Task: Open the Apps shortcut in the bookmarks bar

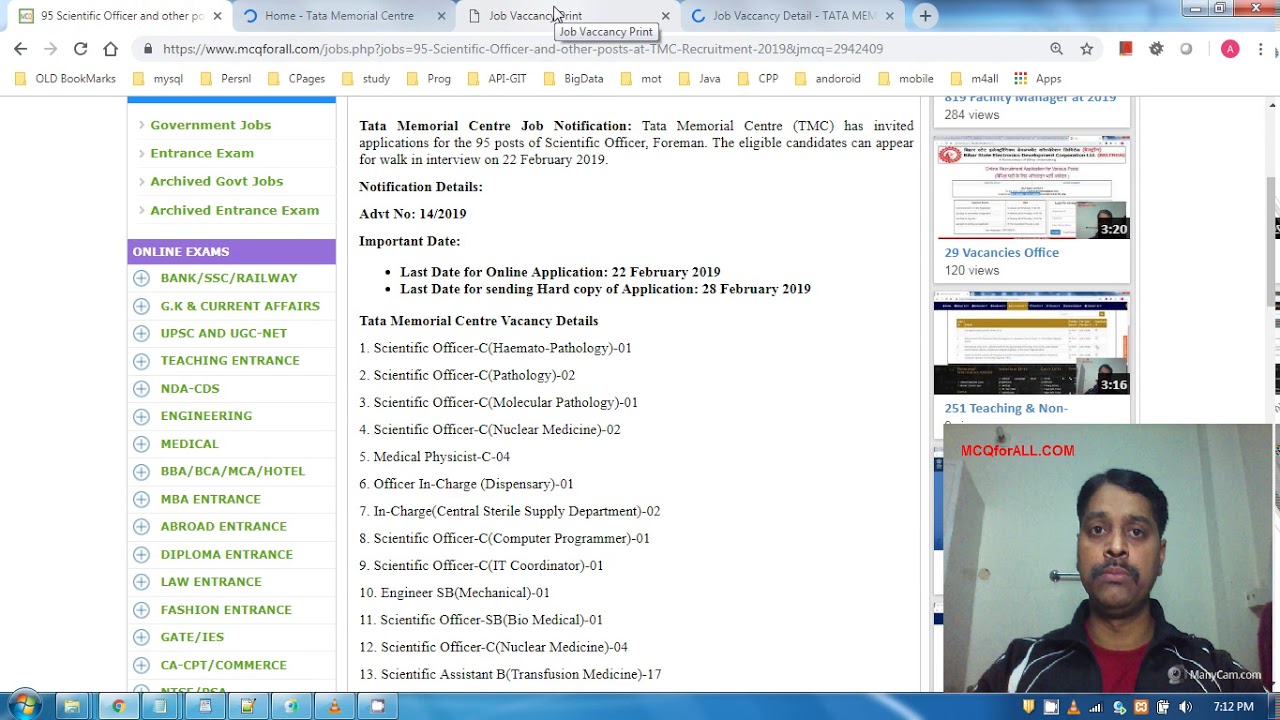Action: (x=1037, y=78)
